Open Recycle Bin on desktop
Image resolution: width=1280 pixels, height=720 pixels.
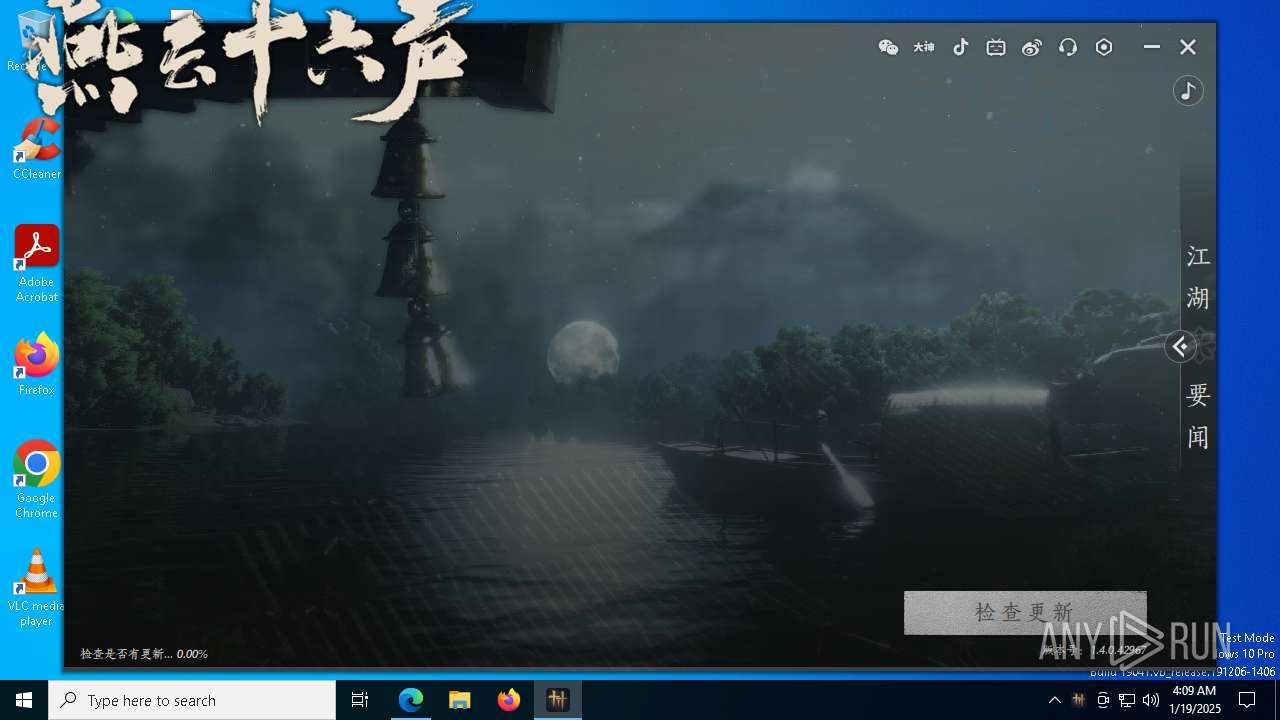36,42
